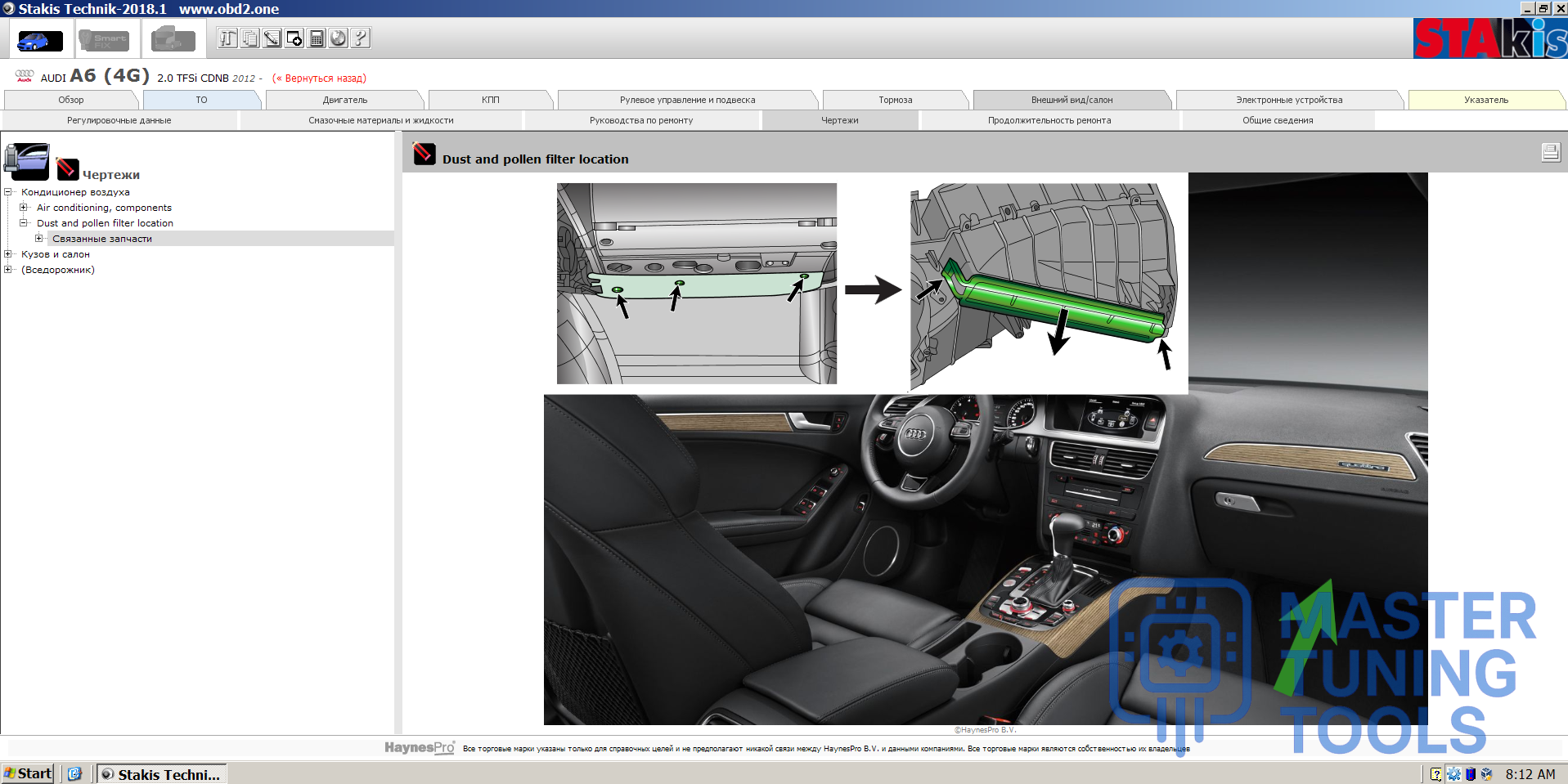Click the calculator icon in the toolbar
The width and height of the screenshot is (1568, 784).
[317, 38]
